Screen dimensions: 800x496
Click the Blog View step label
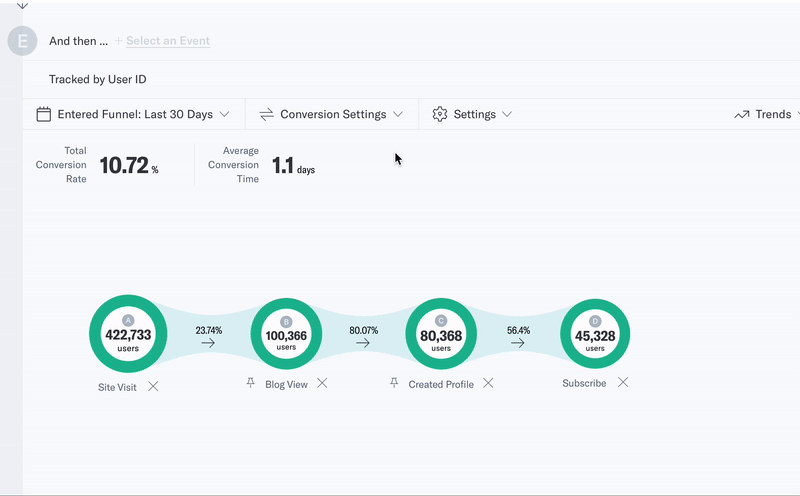click(286, 384)
